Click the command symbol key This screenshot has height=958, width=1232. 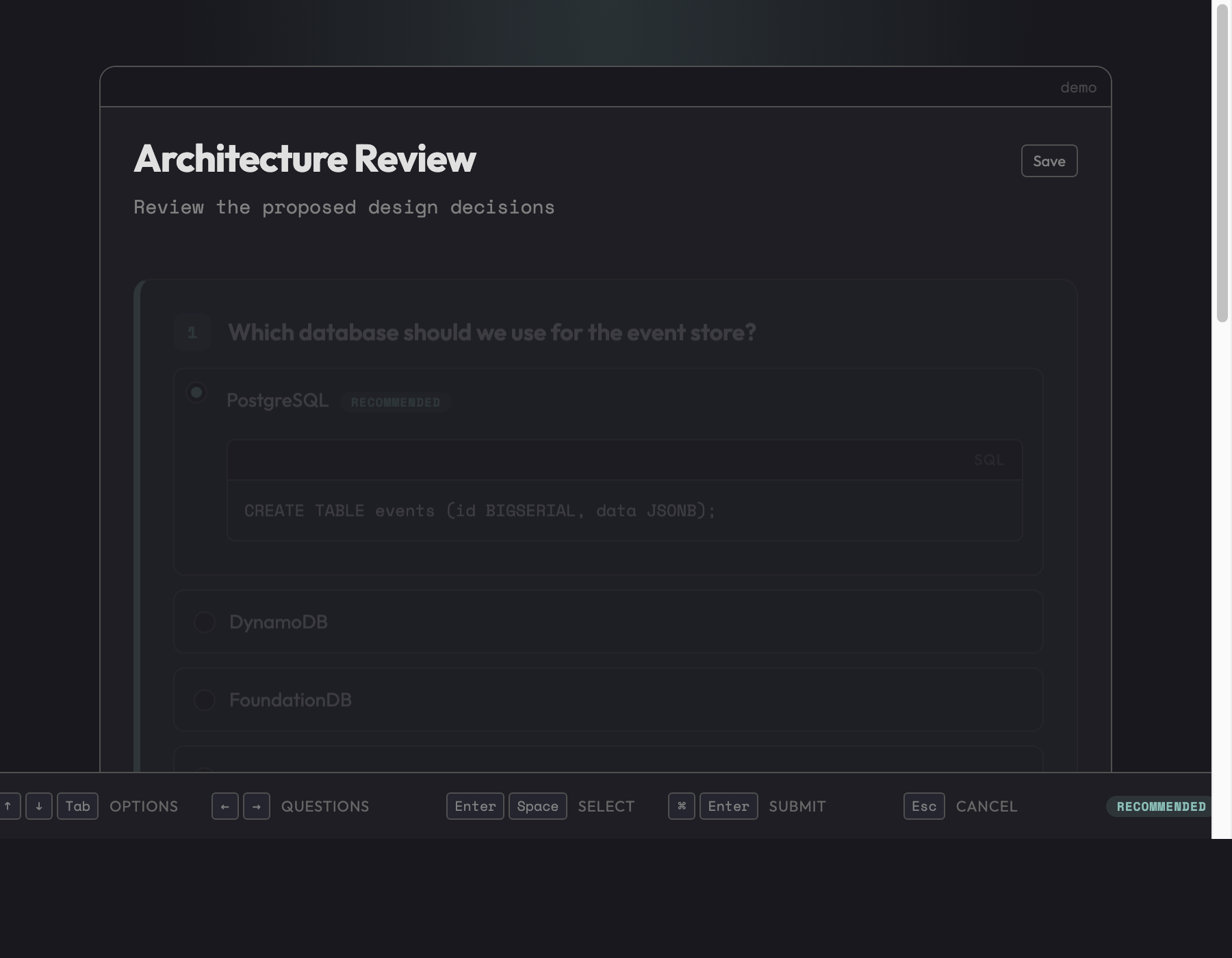[681, 806]
